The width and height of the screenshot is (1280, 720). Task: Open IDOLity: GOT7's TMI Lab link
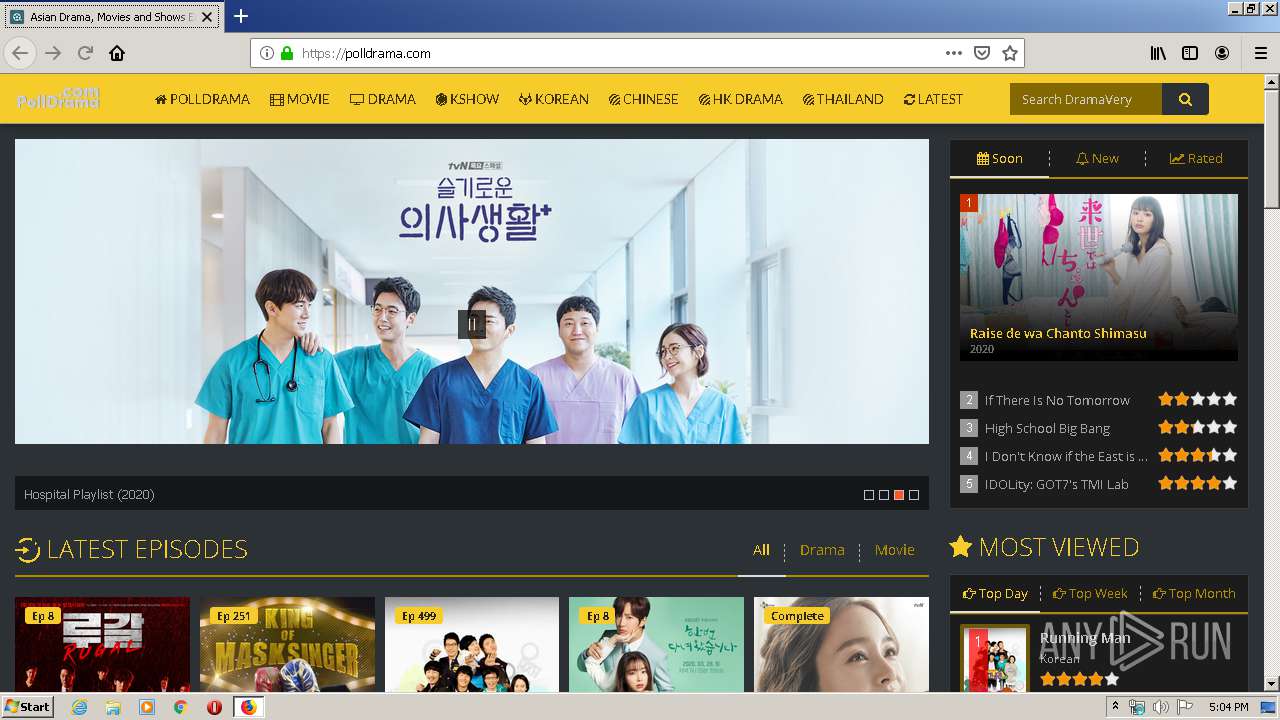pyautogui.click(x=1056, y=484)
